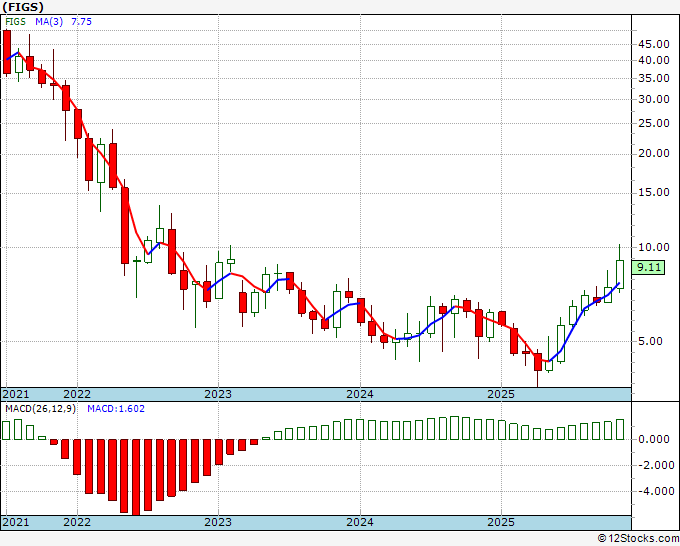Click 2025 on the price chart timeline

tap(501, 394)
